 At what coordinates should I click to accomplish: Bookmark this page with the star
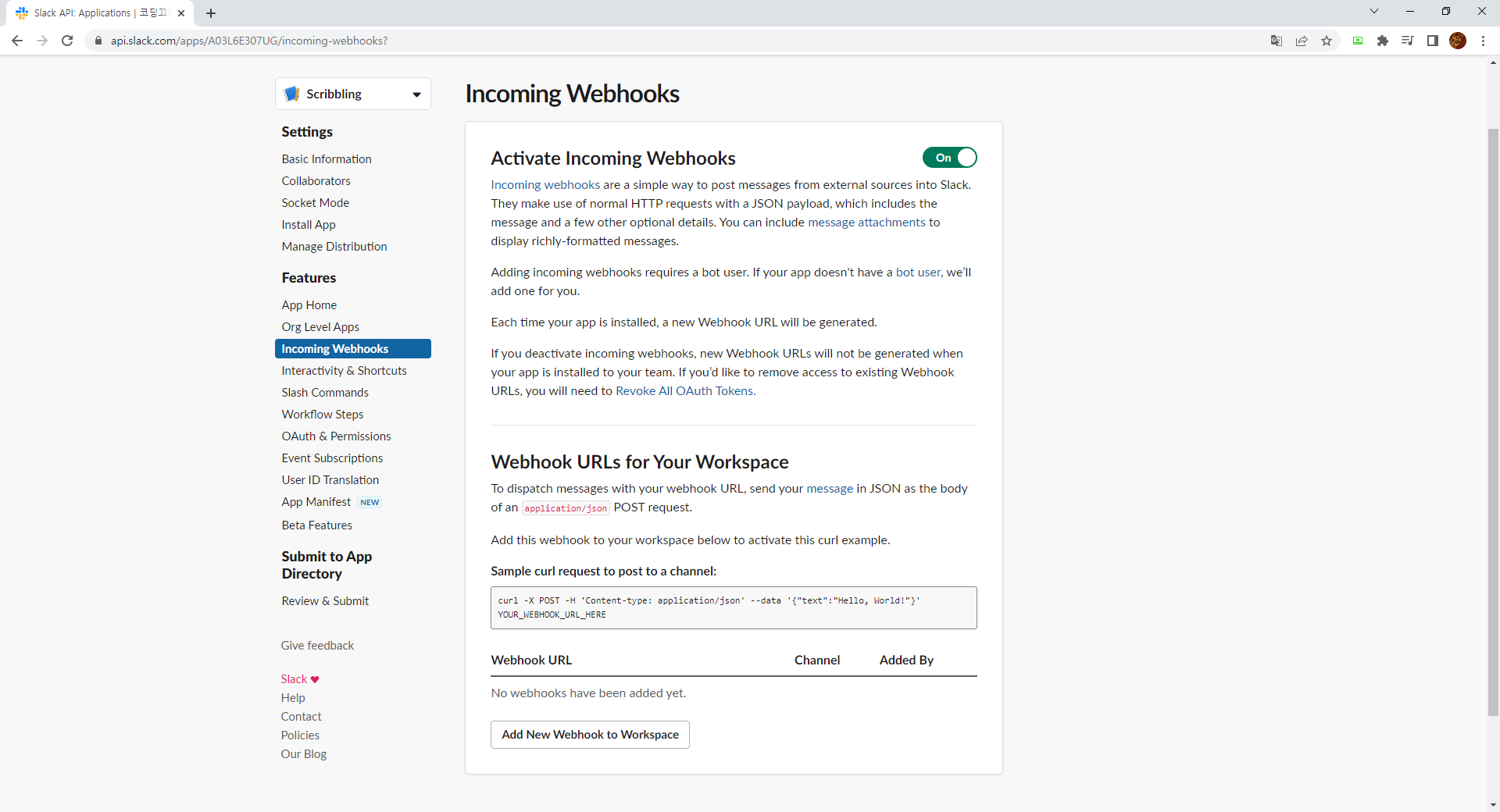(x=1327, y=41)
